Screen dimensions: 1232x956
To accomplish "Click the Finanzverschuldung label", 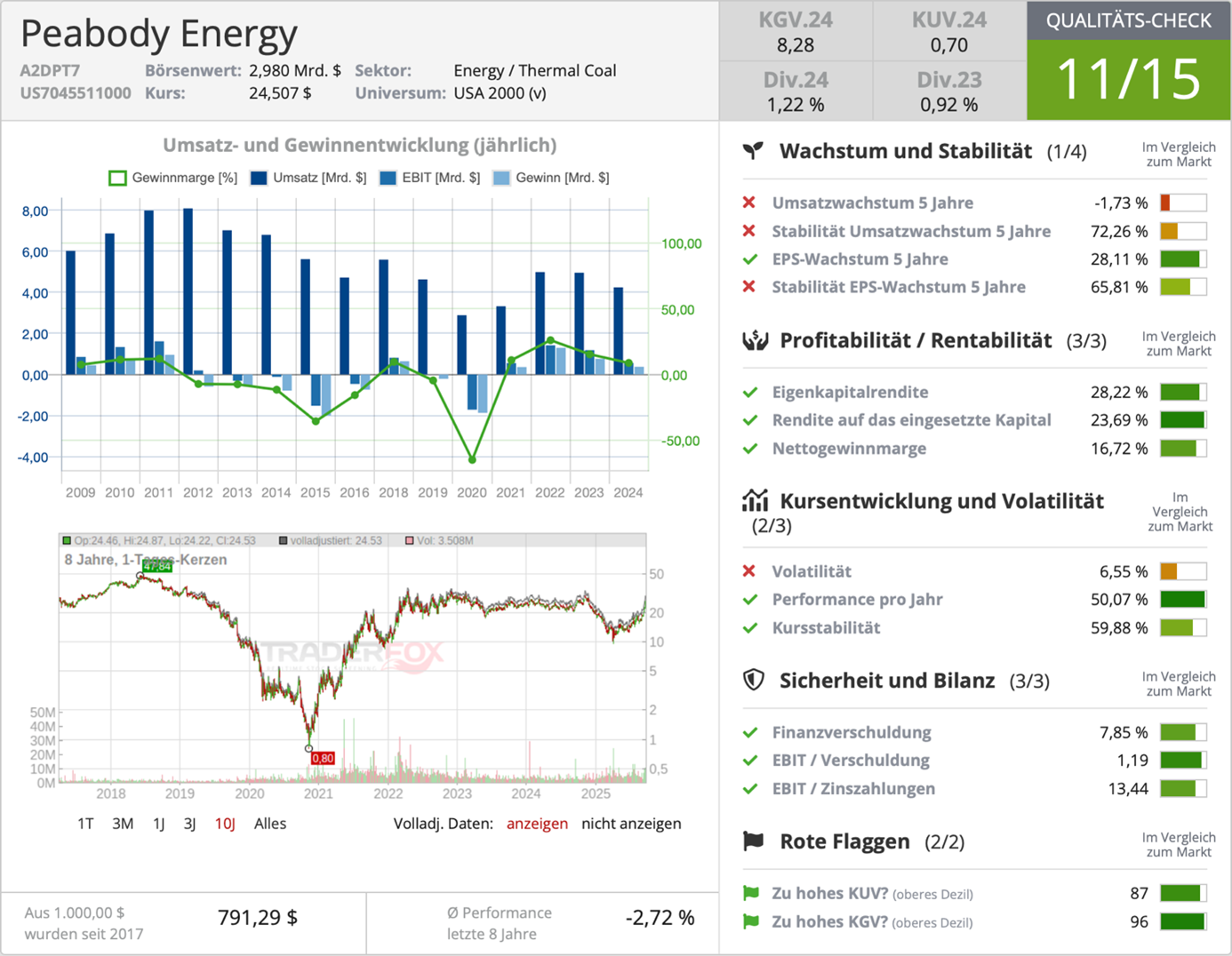I will 852,733.
